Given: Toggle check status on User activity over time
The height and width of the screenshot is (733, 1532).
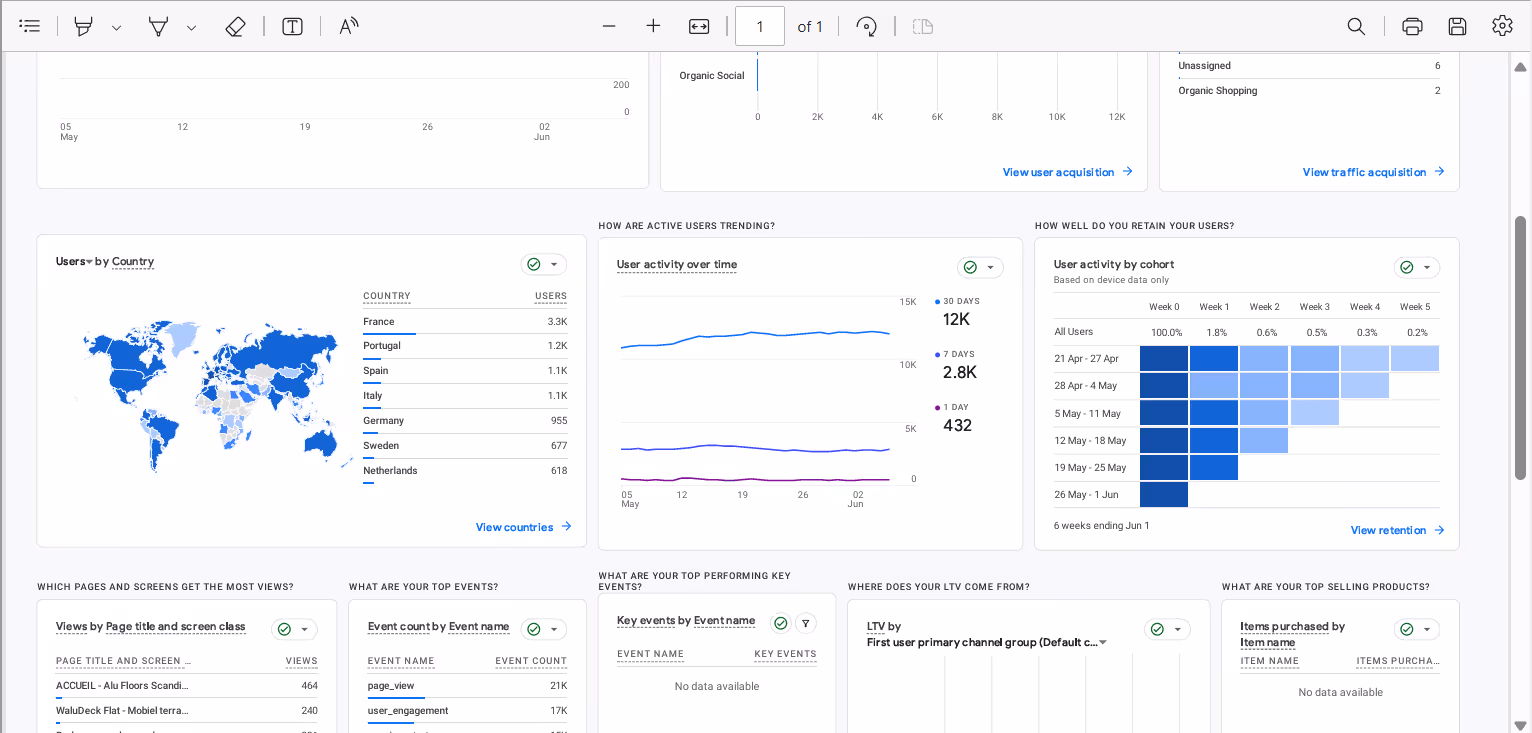Looking at the screenshot, I should 969,267.
